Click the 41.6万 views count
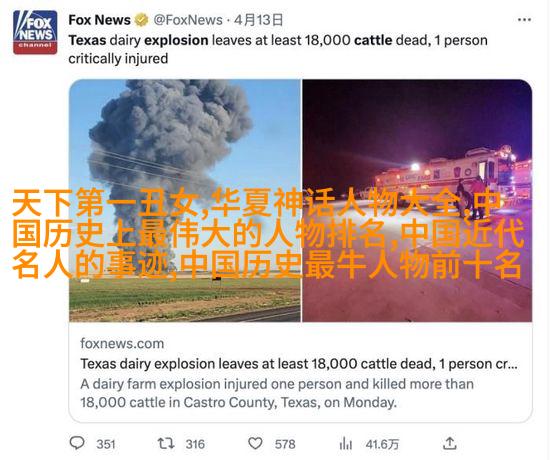 click(382, 444)
